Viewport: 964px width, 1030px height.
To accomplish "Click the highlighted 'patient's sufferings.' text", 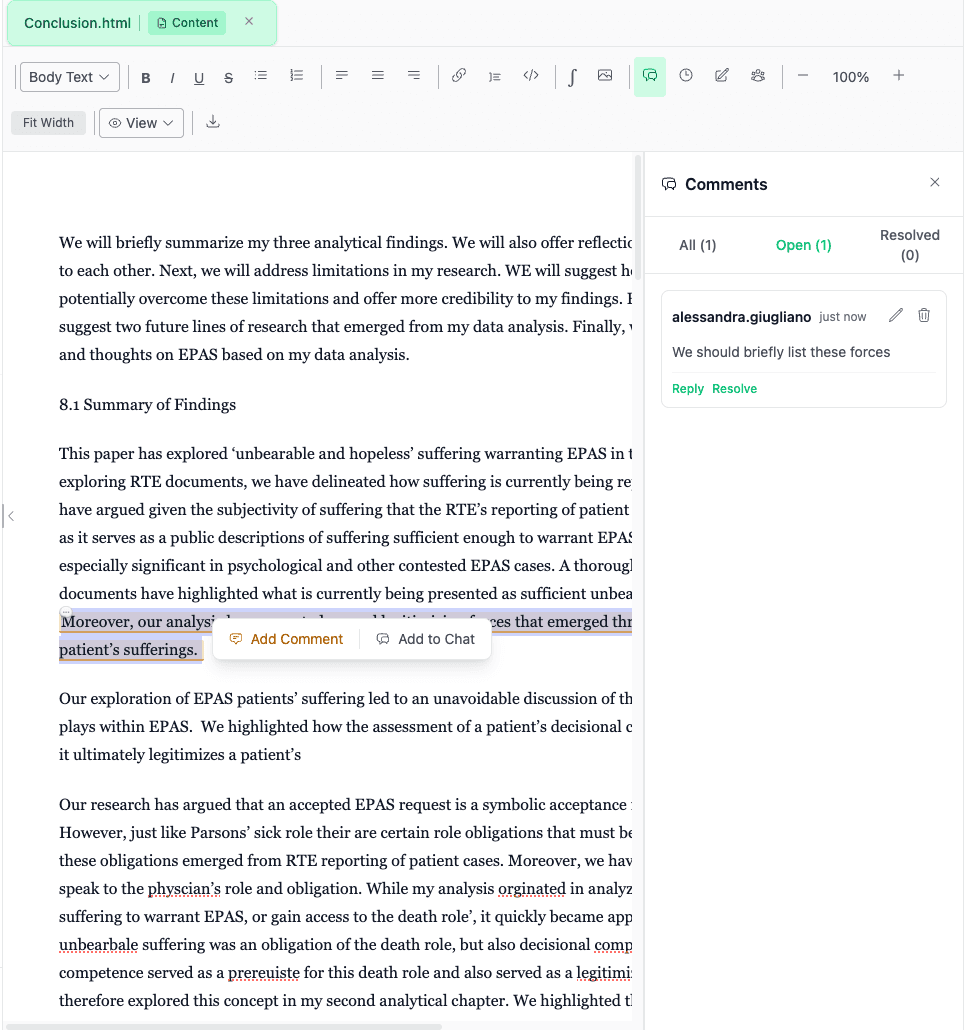I will 128,650.
